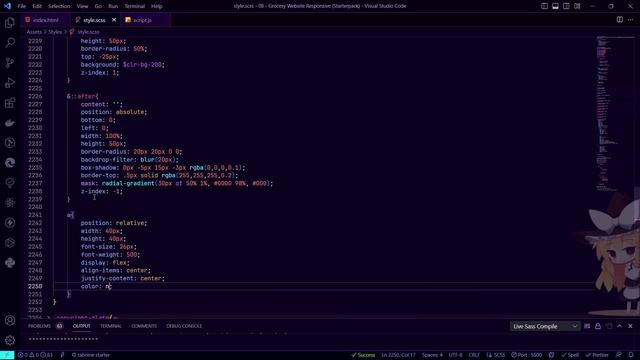Open the Explorer view in activity bar
Image resolution: width=640 pixels, height=360 pixels.
pos(10,22)
